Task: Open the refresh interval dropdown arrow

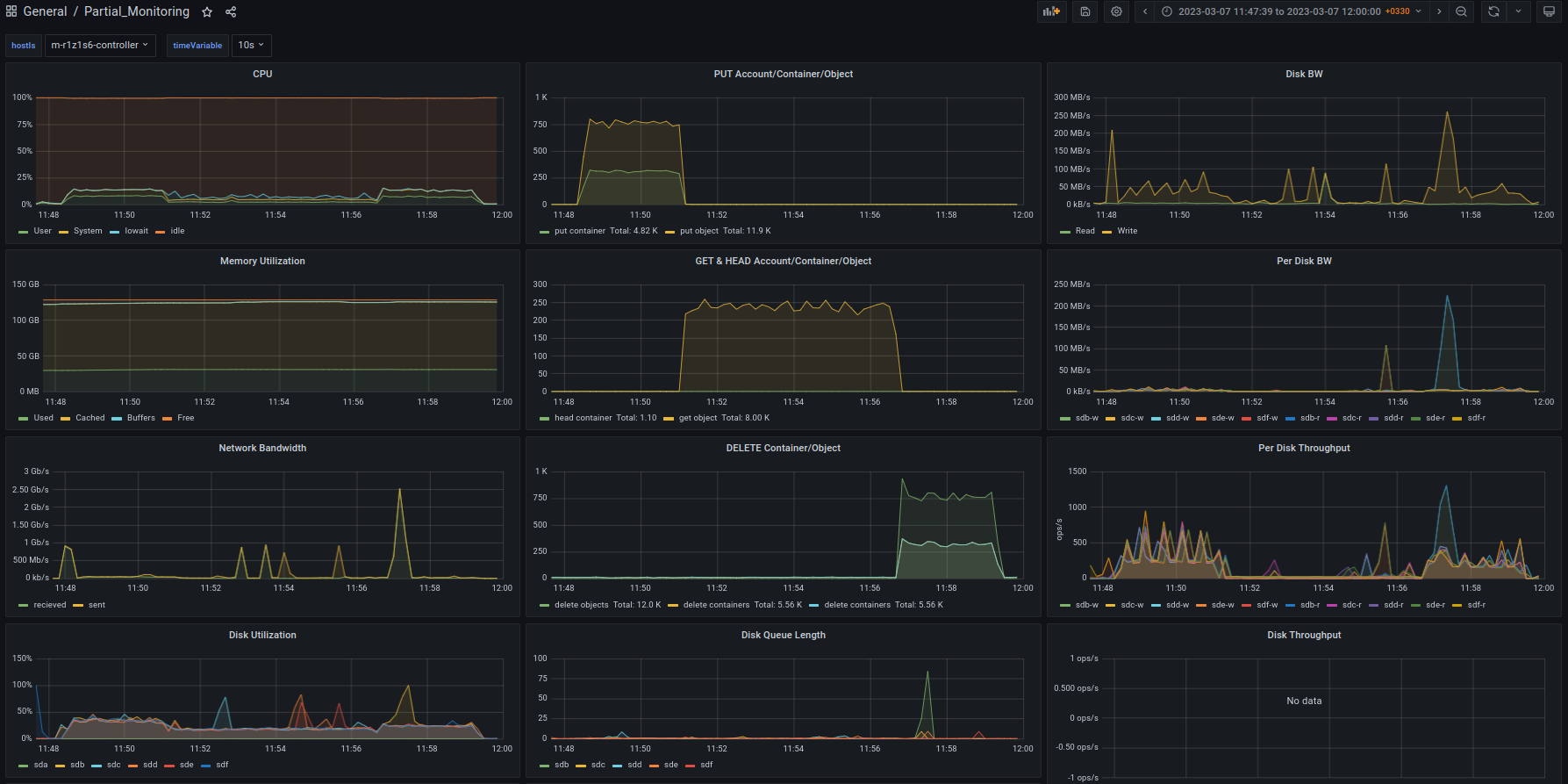Action: 1518,11
